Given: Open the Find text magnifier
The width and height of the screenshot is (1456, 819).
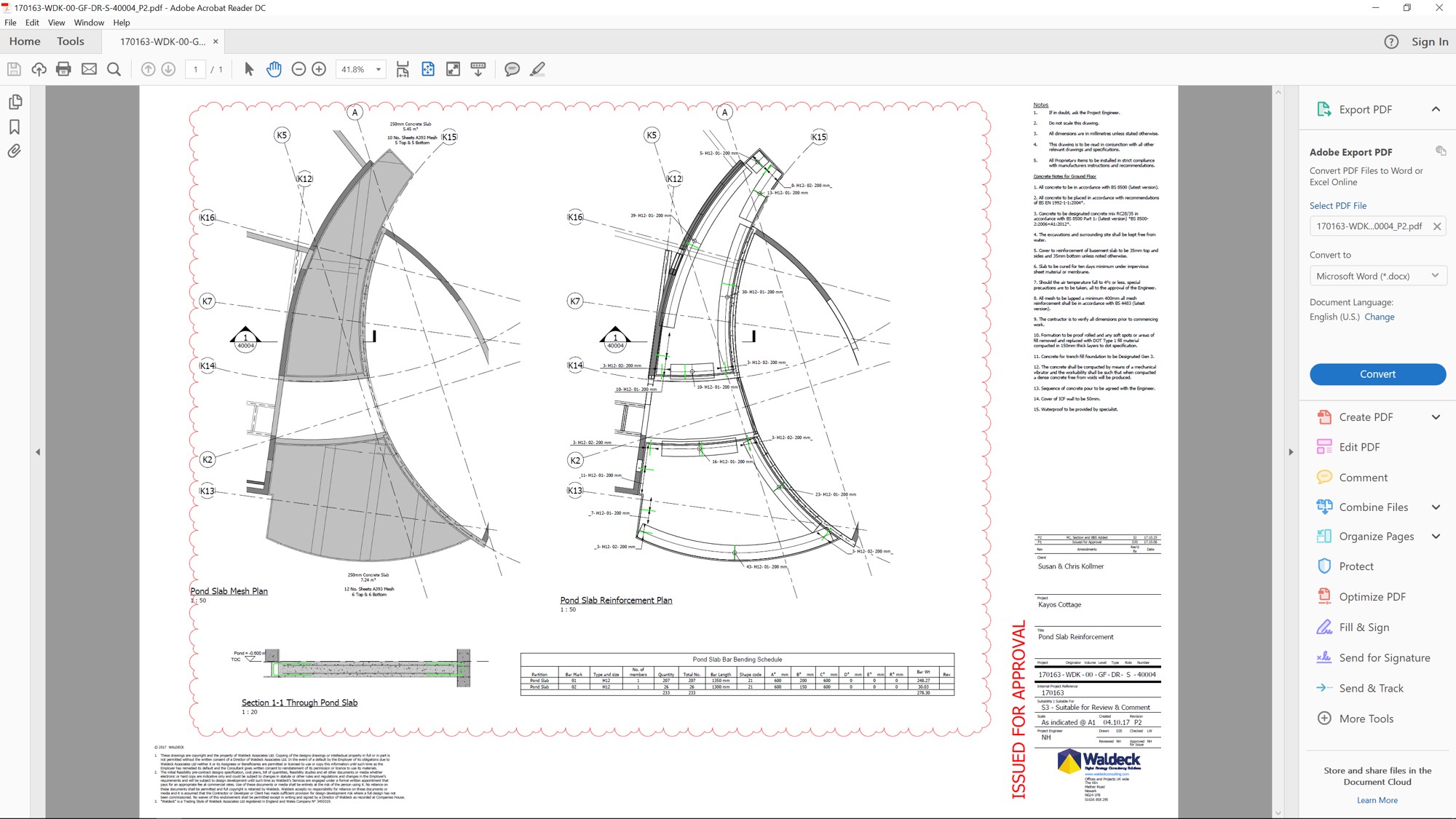Looking at the screenshot, I should pyautogui.click(x=114, y=69).
